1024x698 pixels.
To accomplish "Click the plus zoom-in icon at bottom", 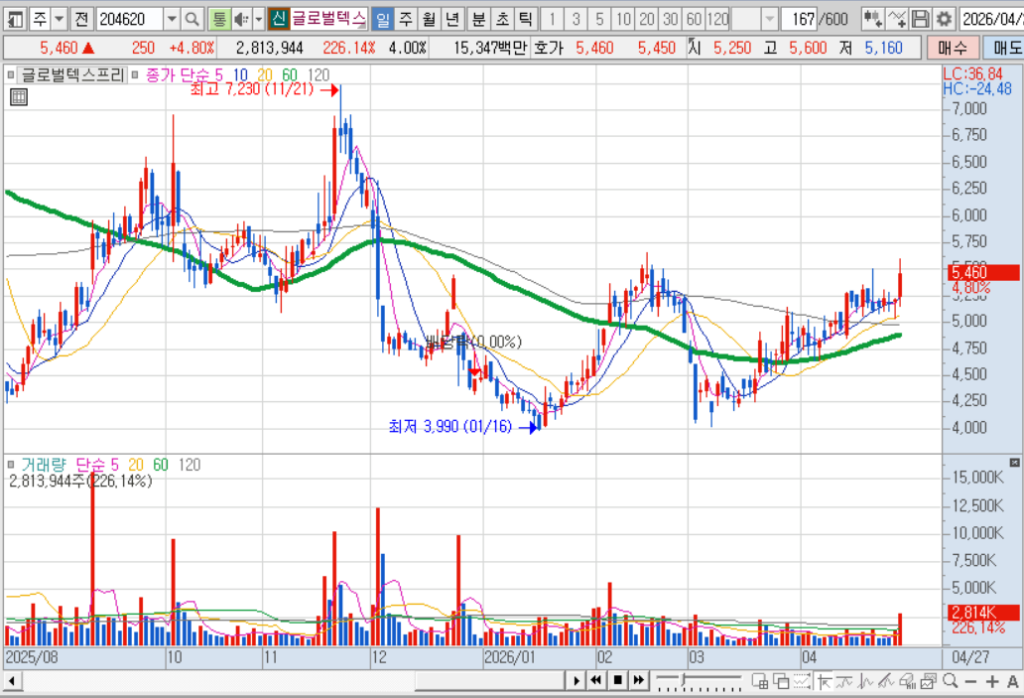I will coord(993,682).
